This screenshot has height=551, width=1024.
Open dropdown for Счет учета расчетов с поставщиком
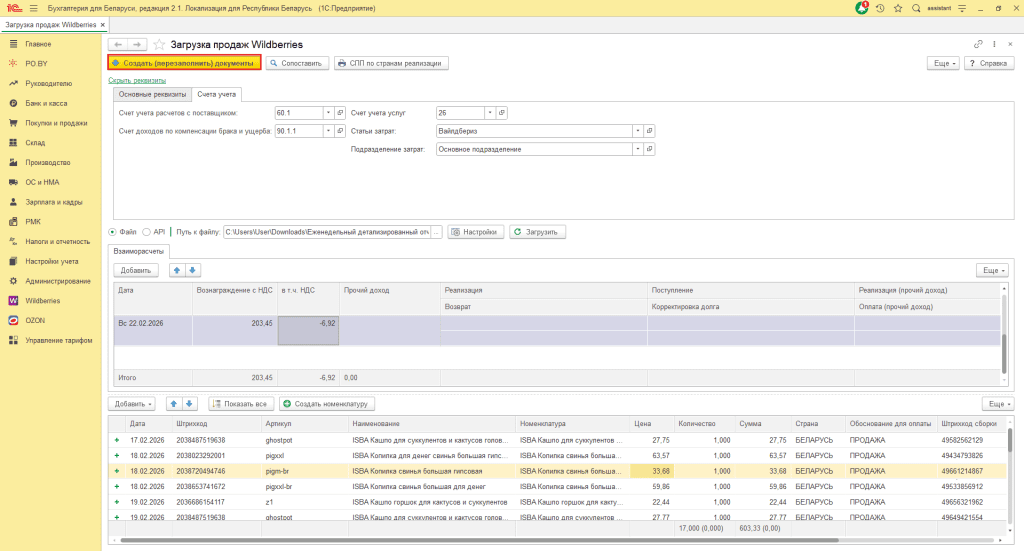(x=328, y=113)
